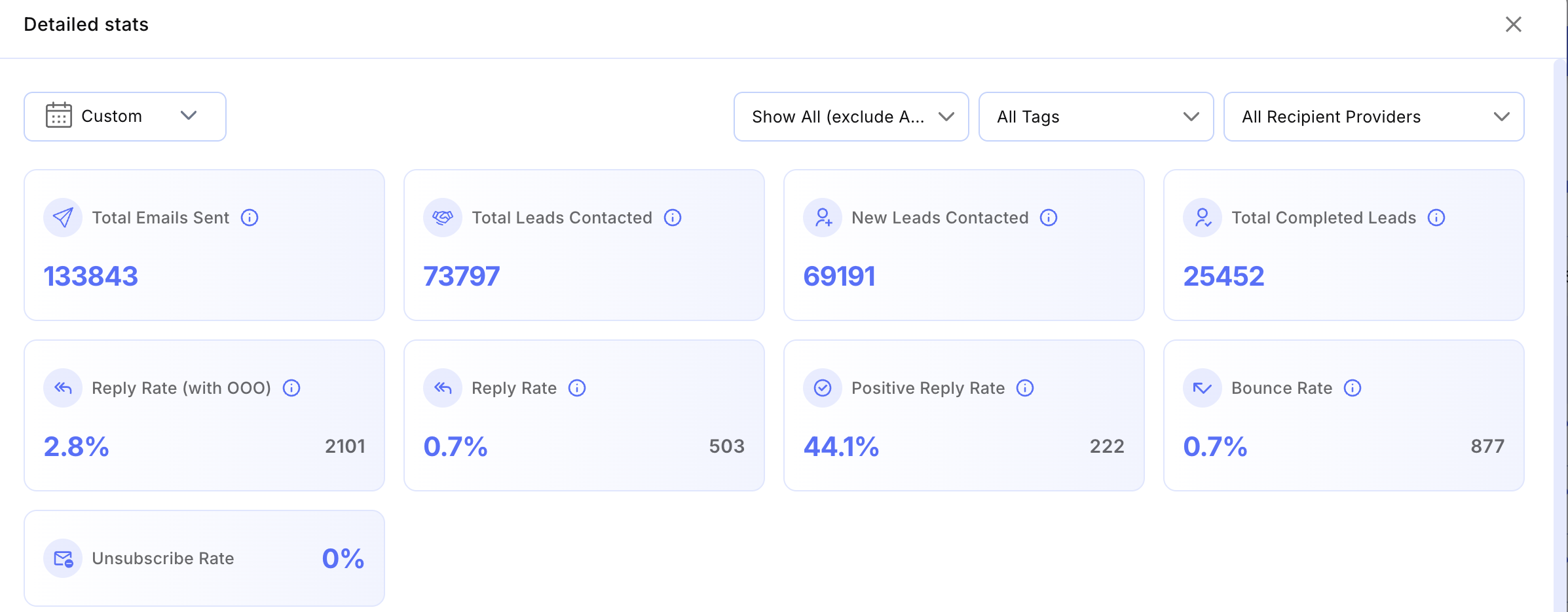Click info icon next to New Leads Contacted

[1049, 218]
